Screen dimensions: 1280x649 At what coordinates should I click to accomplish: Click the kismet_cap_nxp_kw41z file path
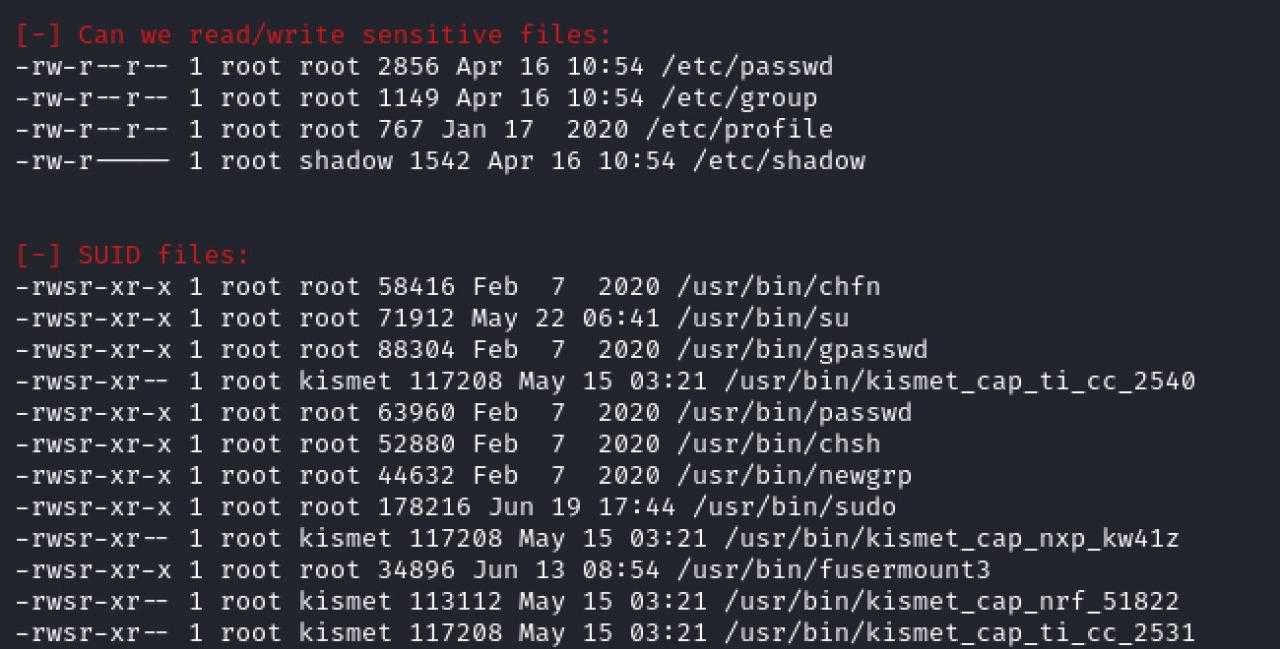(951, 539)
